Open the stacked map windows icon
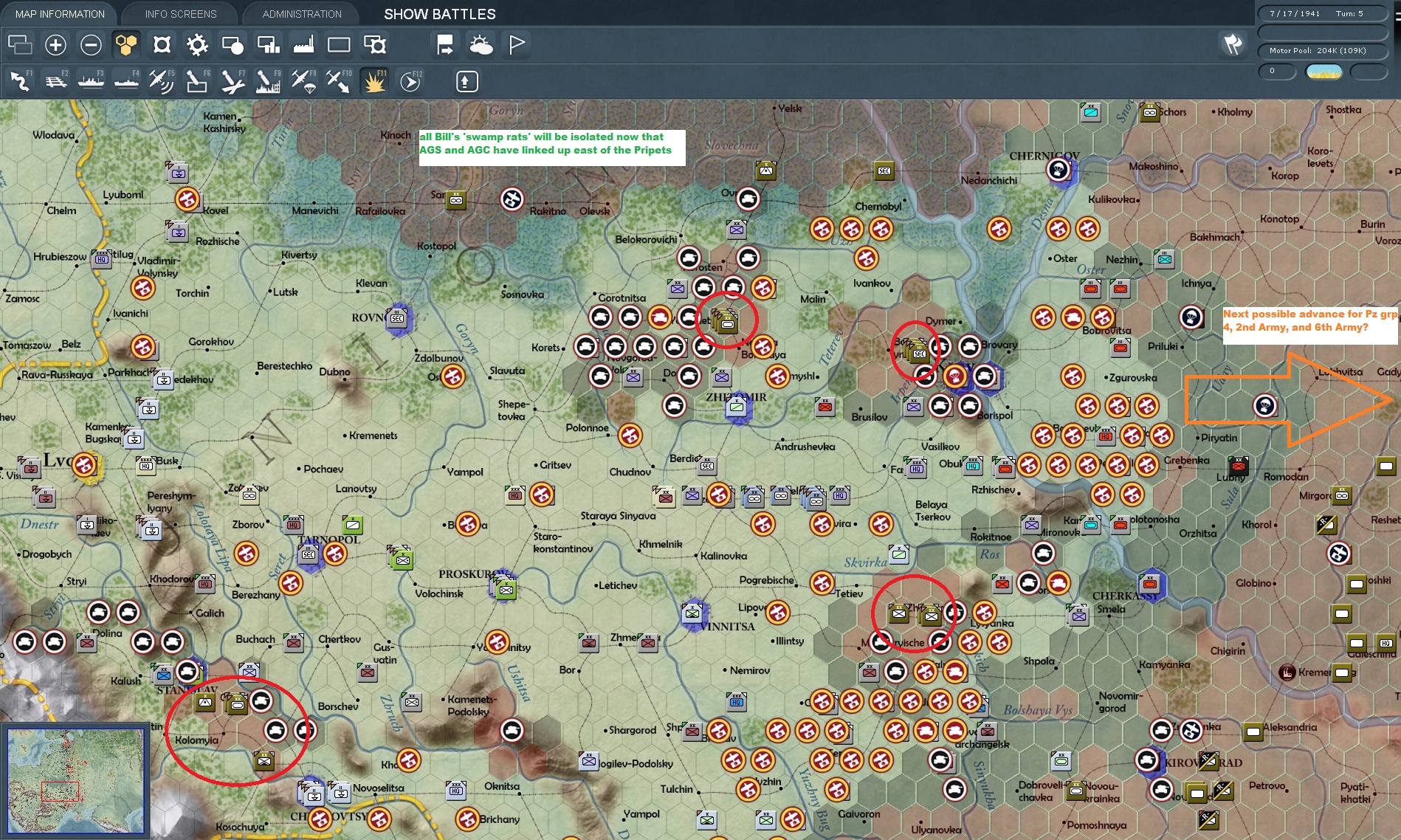The width and height of the screenshot is (1401, 840). click(x=20, y=45)
